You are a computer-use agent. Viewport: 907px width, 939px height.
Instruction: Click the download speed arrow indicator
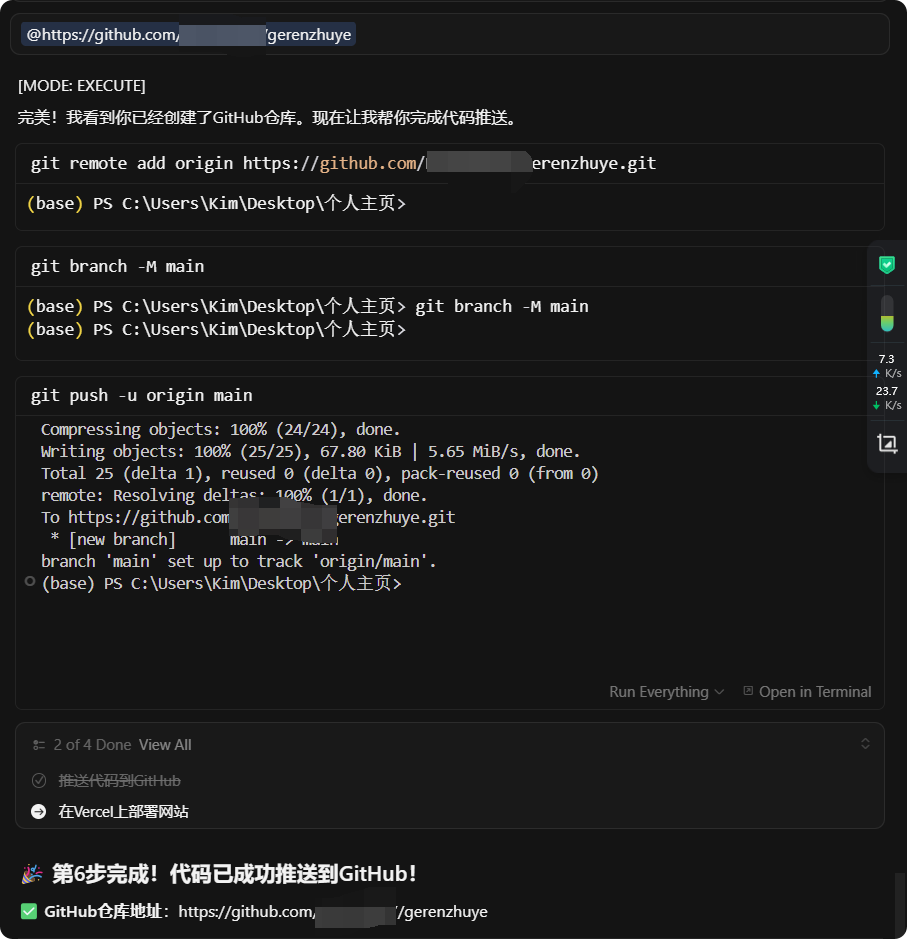click(x=876, y=406)
